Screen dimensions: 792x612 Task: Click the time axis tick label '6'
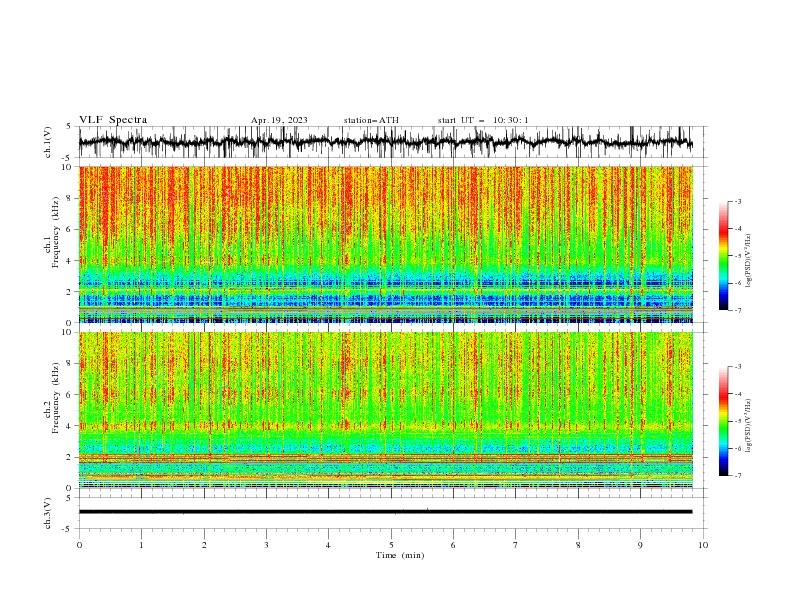(x=453, y=545)
